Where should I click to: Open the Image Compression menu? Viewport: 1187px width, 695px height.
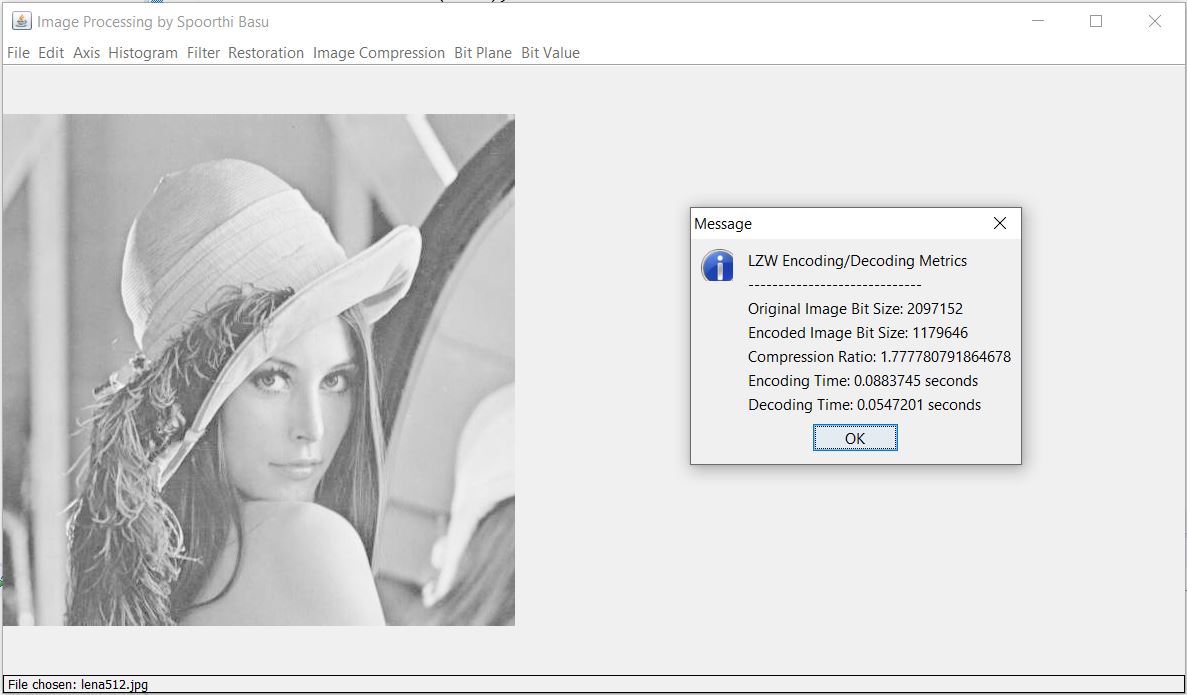click(x=379, y=53)
